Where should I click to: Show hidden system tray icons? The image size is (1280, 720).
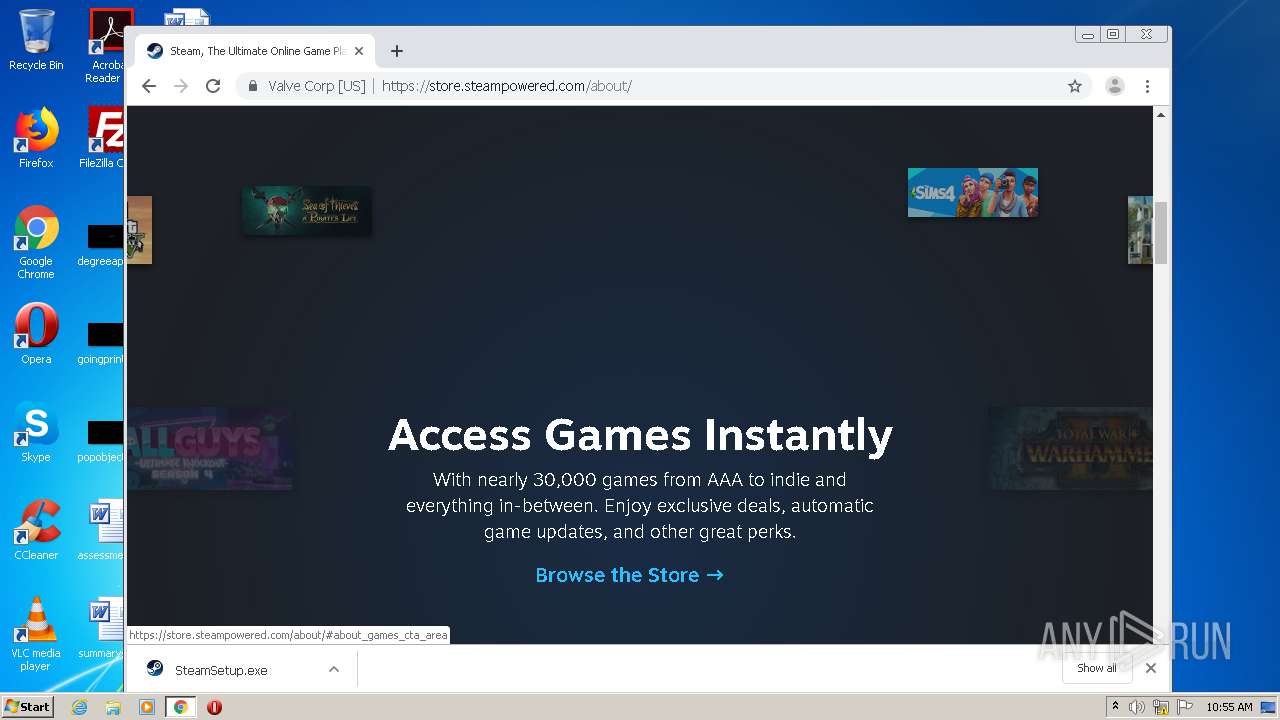(1115, 707)
